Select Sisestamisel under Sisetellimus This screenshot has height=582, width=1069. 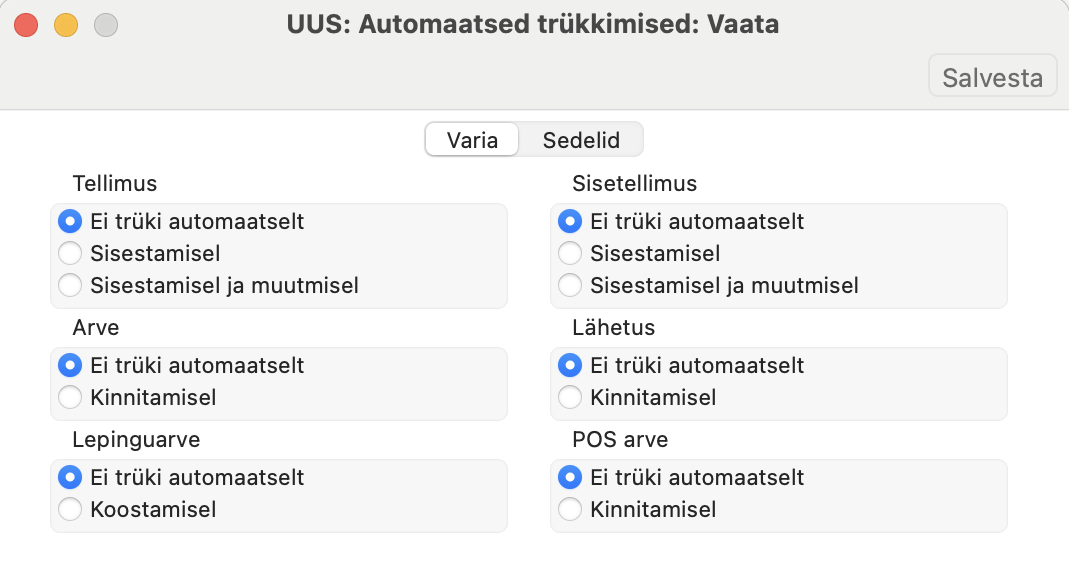click(570, 253)
